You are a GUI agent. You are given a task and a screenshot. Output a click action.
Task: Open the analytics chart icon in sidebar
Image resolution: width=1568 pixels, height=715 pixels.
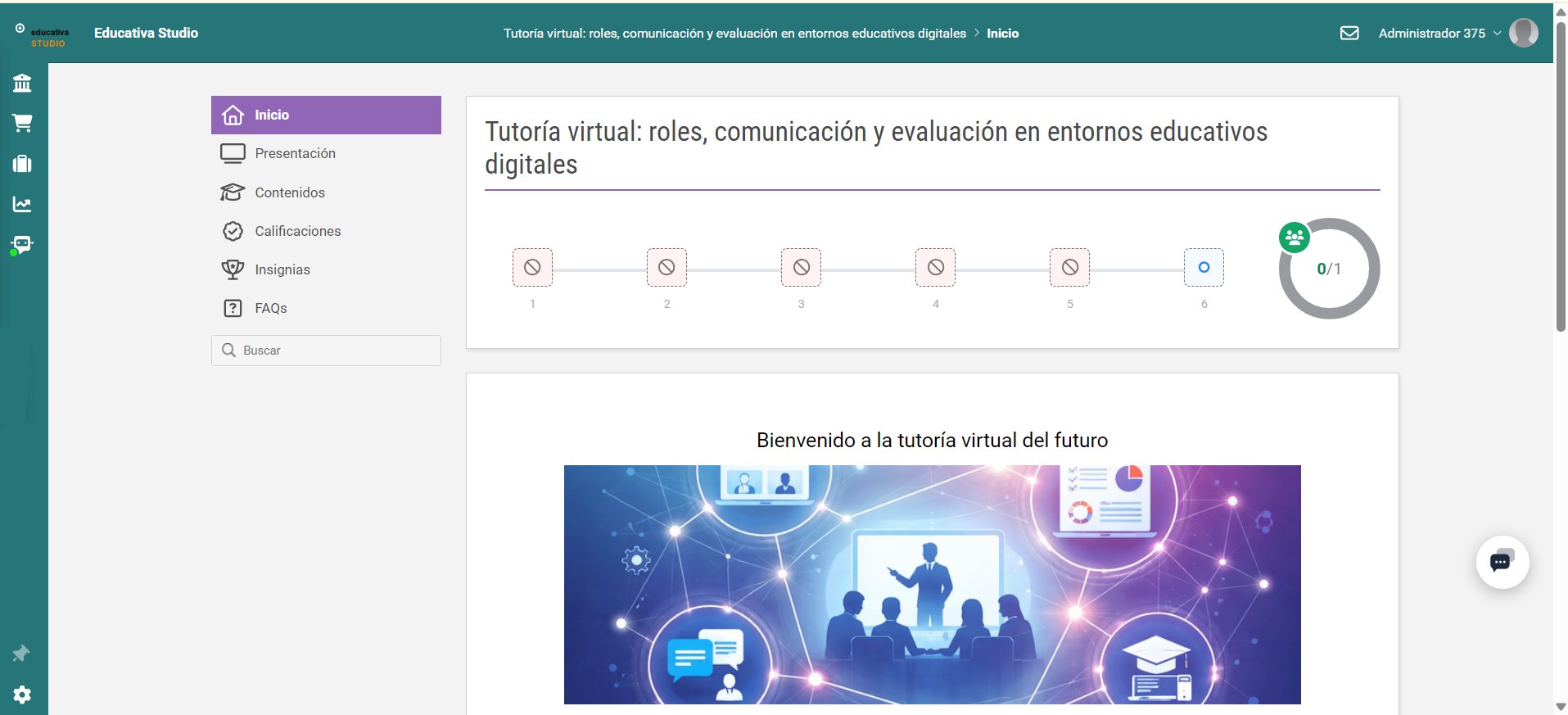point(22,204)
